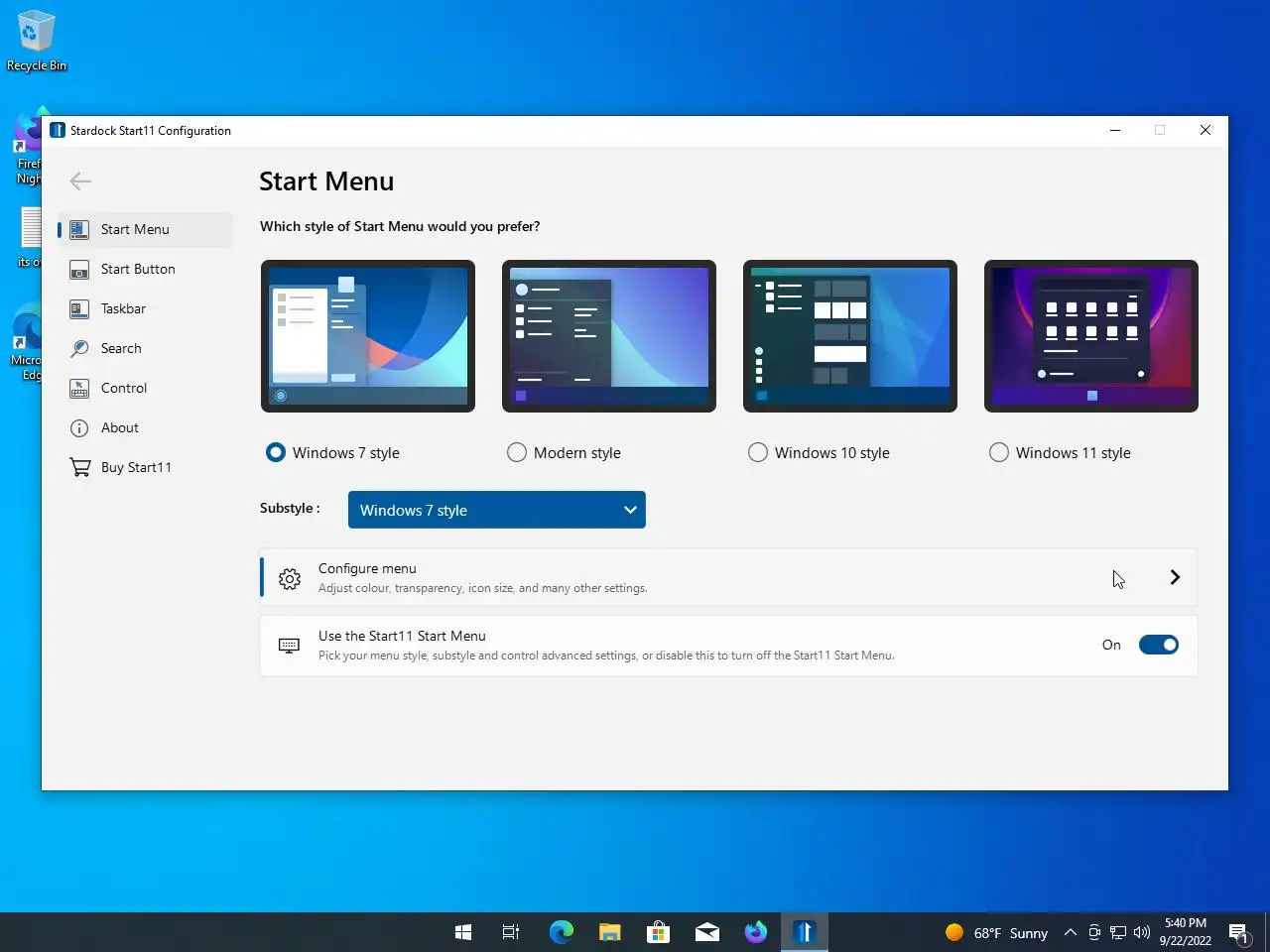This screenshot has width=1270, height=952.
Task: Click the Taskbar sidebar icon
Action: (79, 308)
